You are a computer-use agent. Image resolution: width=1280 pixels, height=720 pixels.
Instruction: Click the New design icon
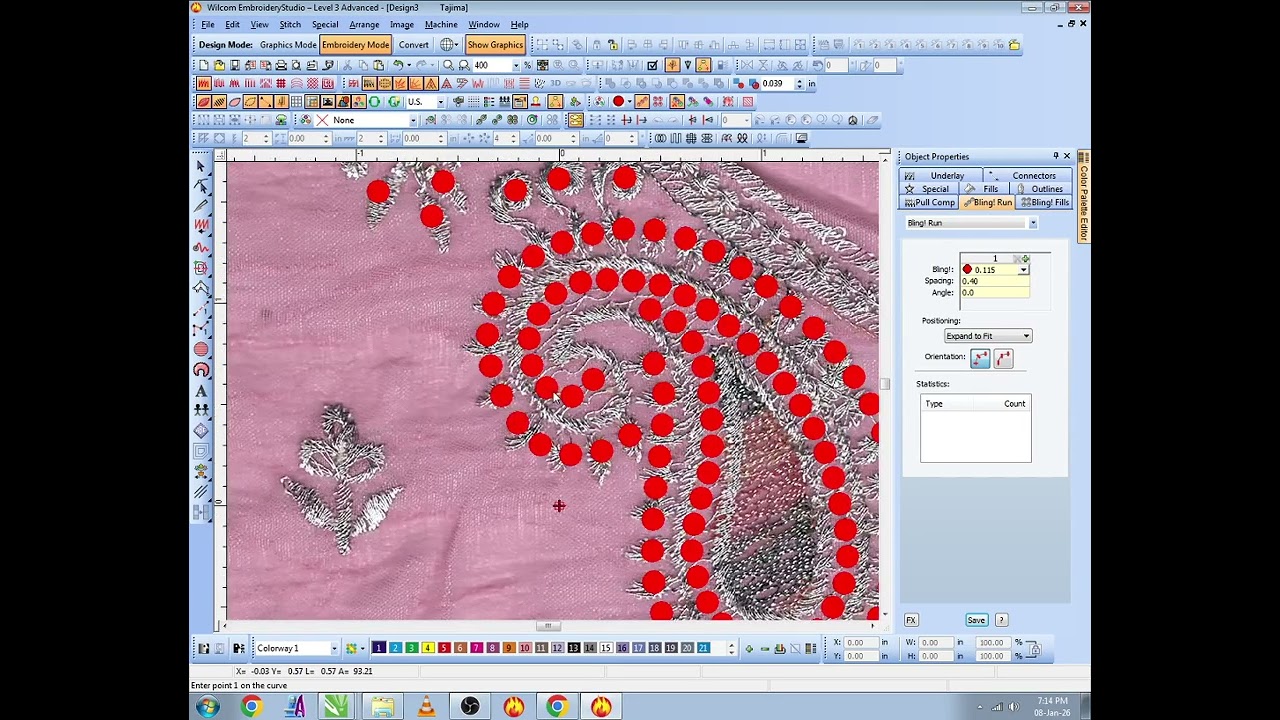coord(203,65)
